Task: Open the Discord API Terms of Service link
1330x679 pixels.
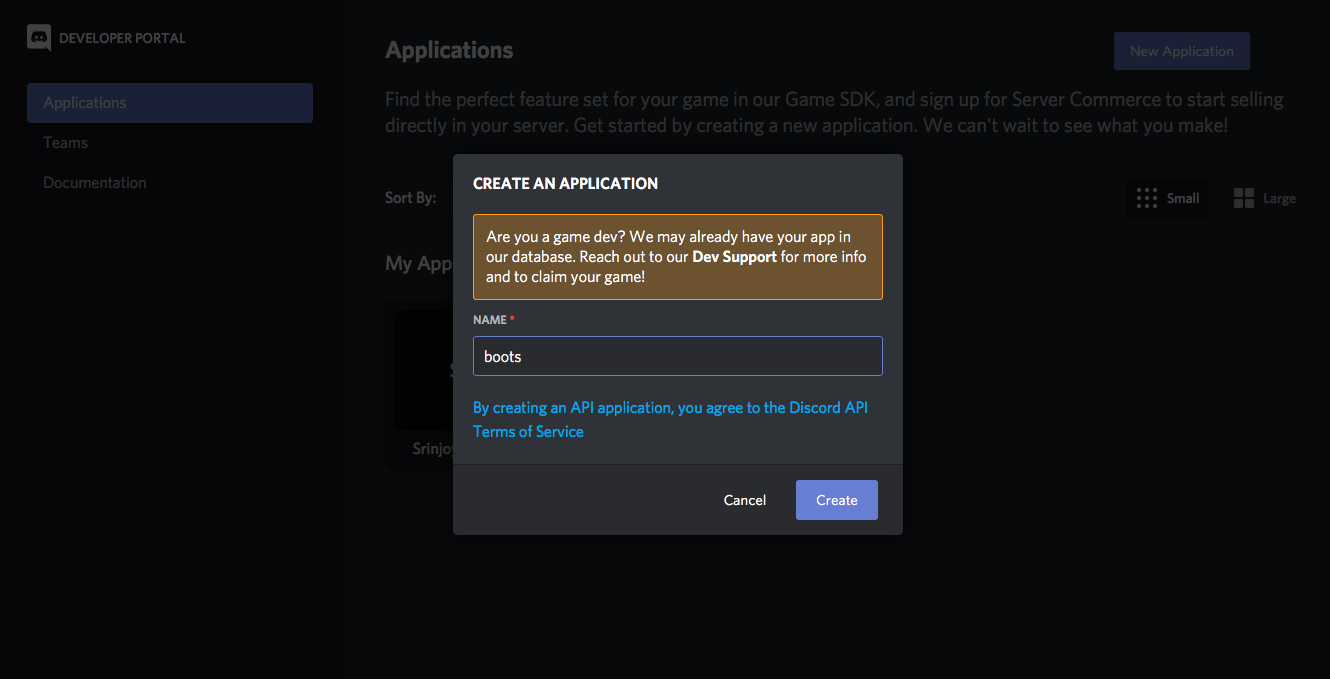Action: (x=670, y=420)
